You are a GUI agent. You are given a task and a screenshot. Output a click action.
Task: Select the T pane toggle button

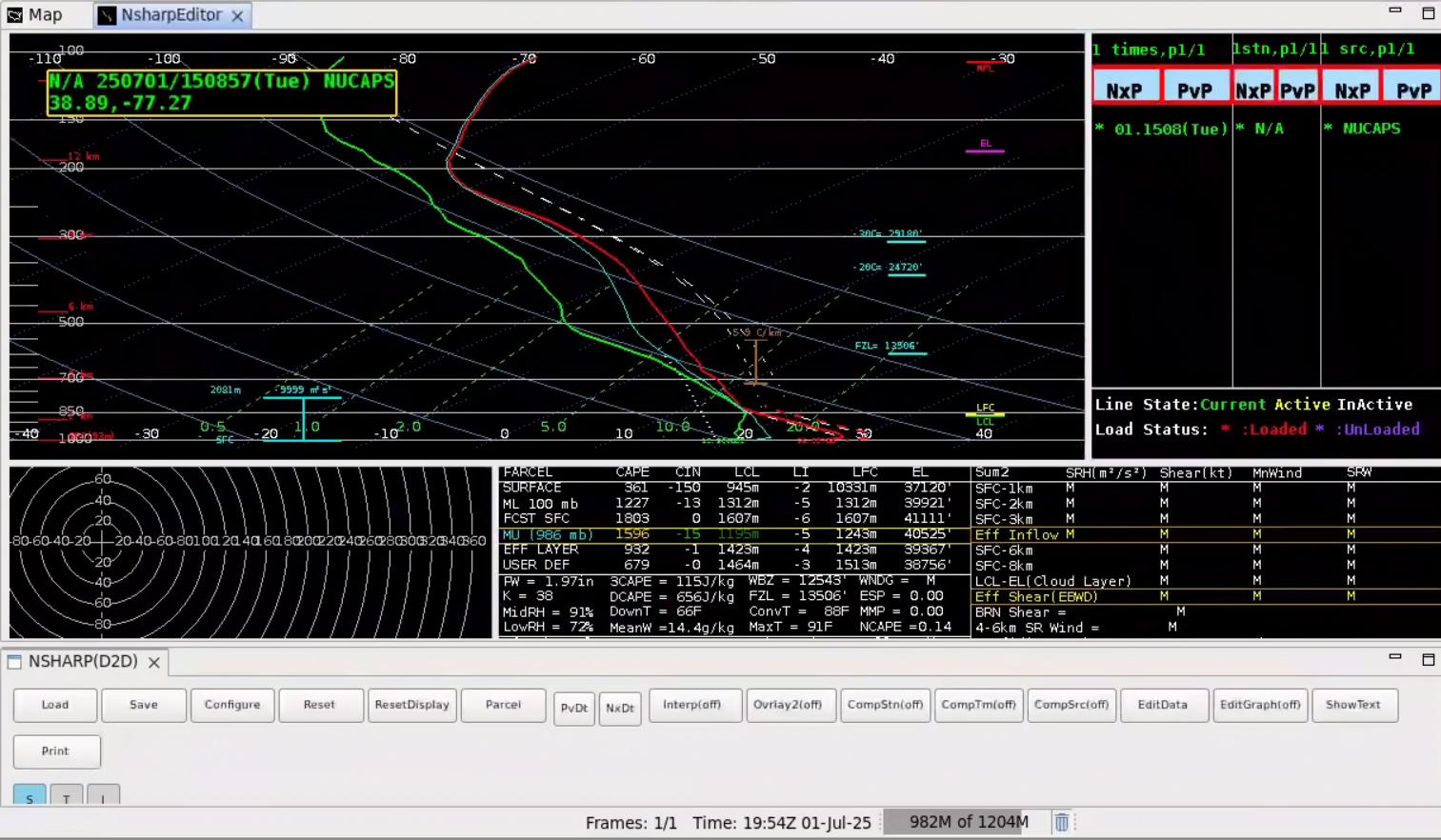click(66, 795)
